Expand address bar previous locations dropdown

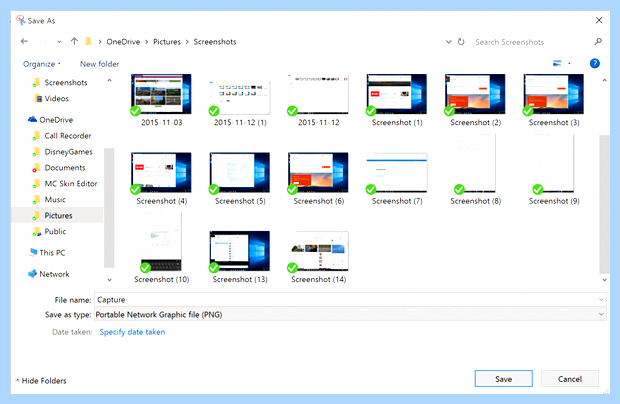[x=448, y=42]
